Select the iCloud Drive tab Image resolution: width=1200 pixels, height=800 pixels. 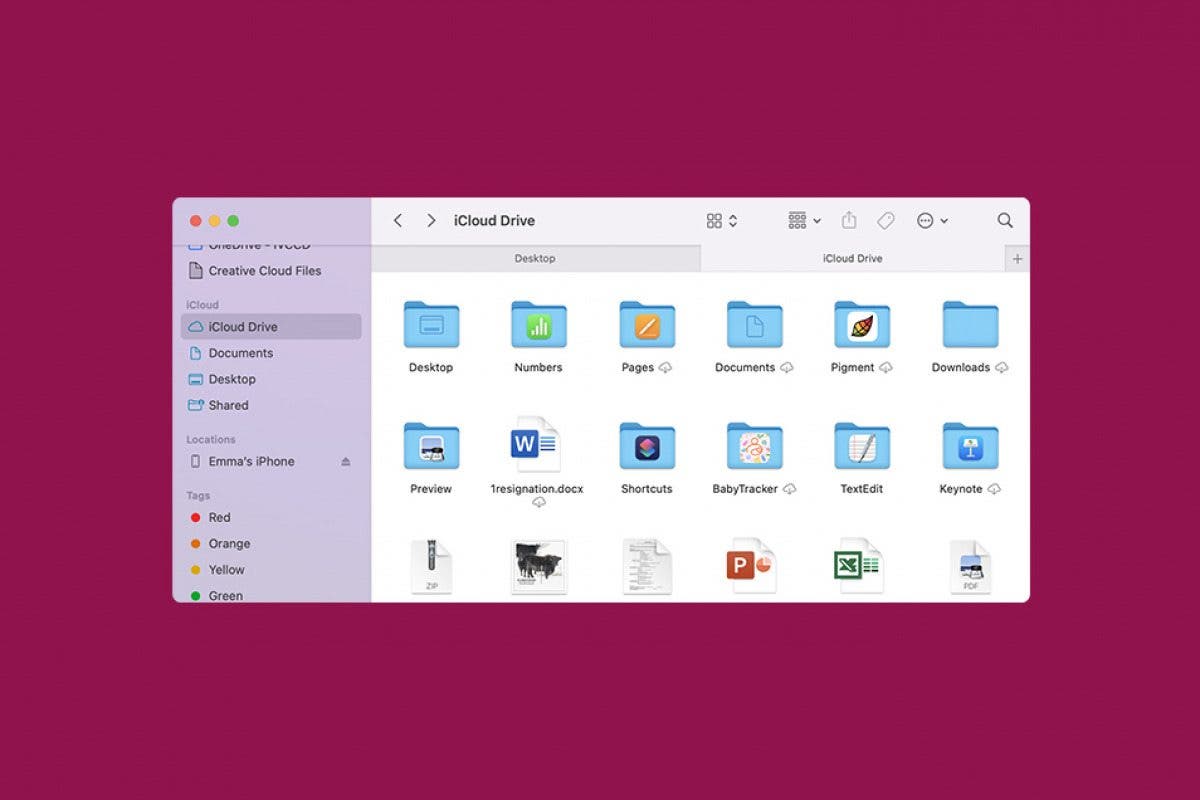pos(852,258)
